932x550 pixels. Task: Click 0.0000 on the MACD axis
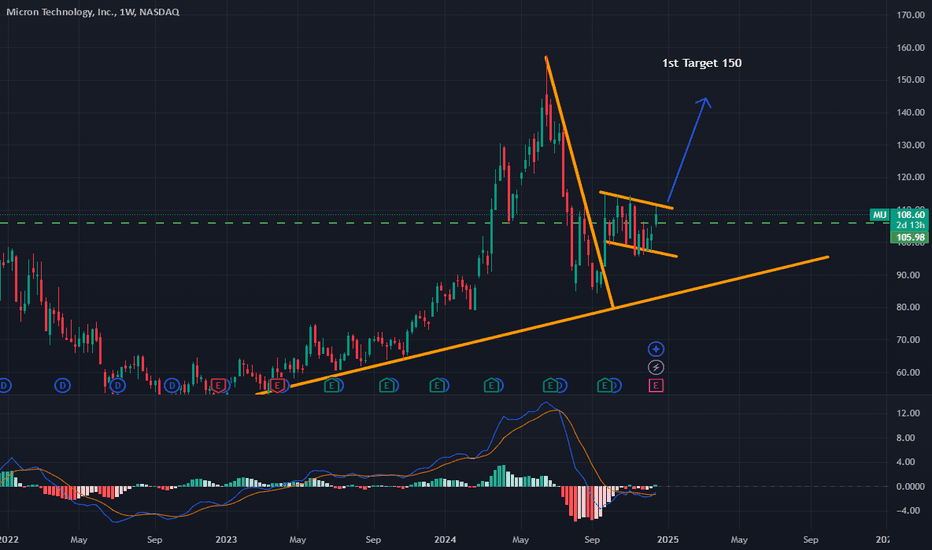[910, 486]
